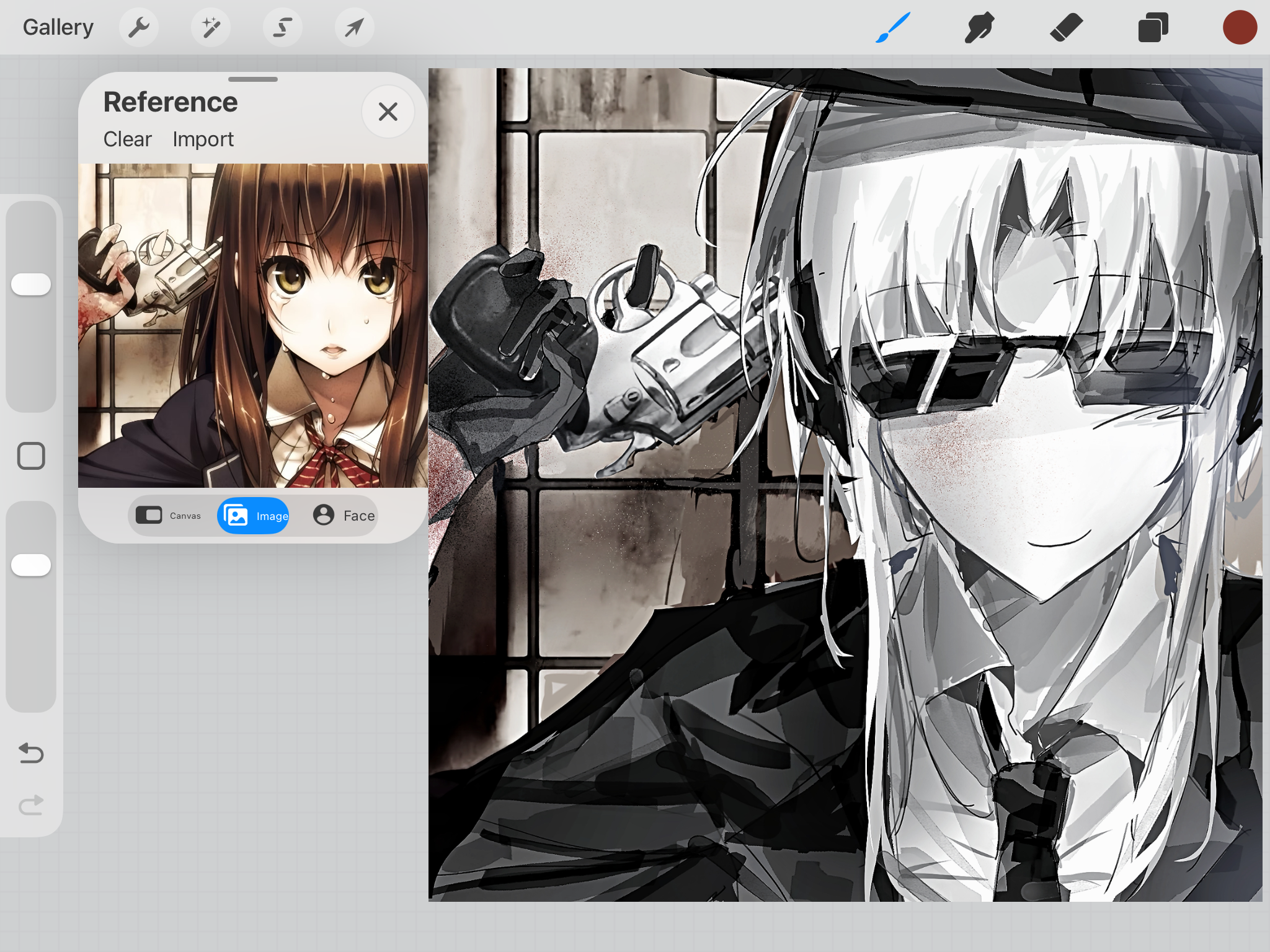The height and width of the screenshot is (952, 1270).
Task: Open the Actions wrench menu
Action: tap(139, 27)
